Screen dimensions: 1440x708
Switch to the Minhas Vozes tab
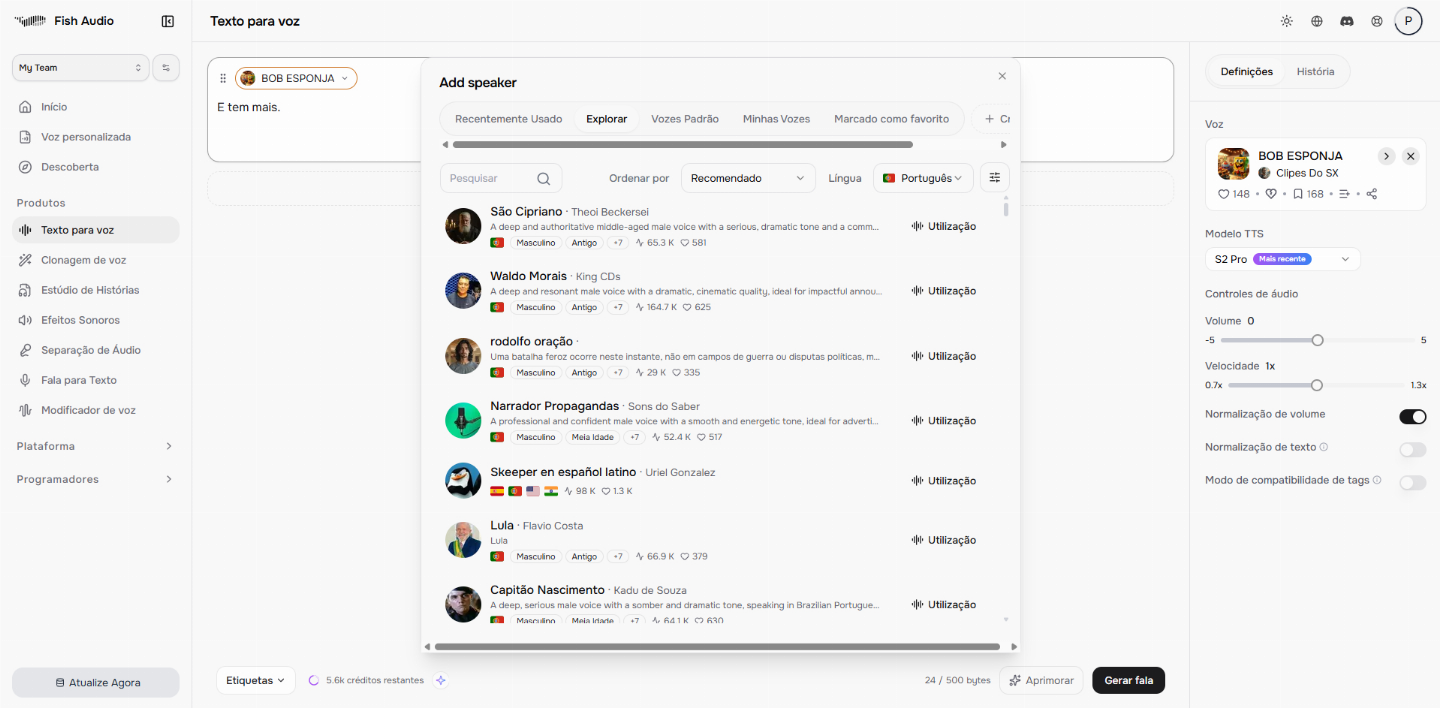pos(776,119)
